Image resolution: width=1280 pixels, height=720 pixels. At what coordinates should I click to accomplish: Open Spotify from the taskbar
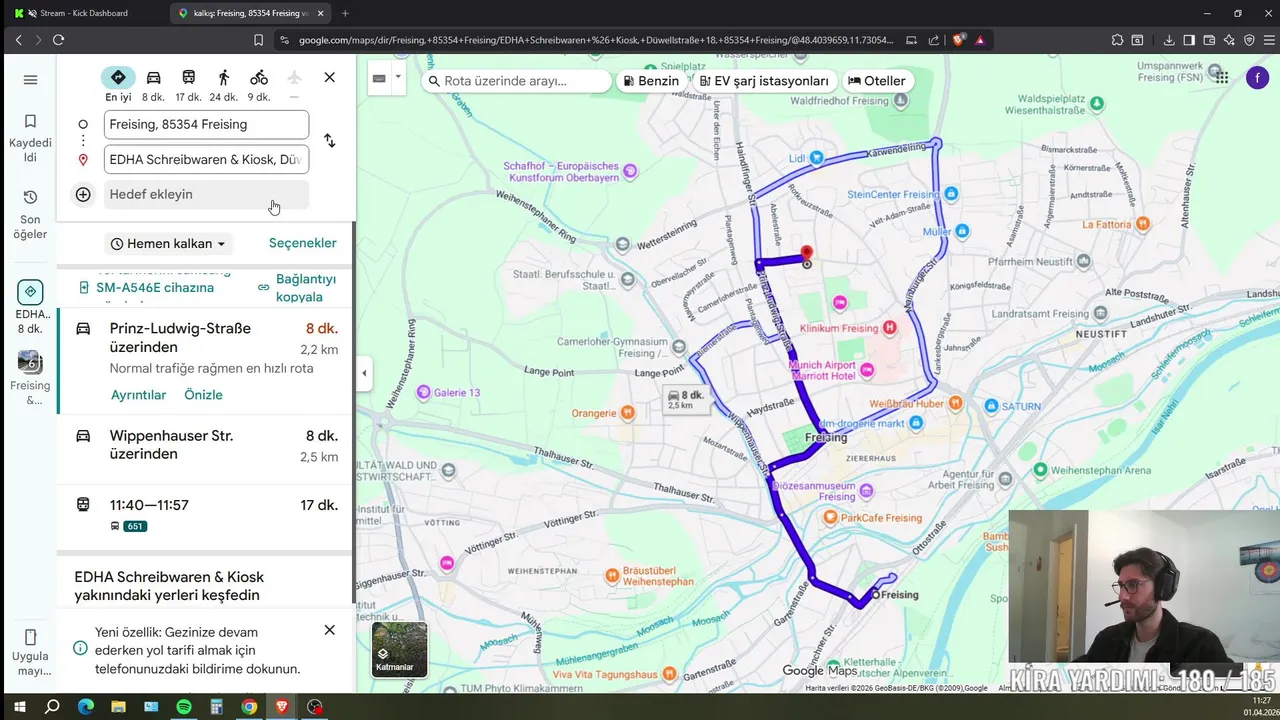[184, 707]
